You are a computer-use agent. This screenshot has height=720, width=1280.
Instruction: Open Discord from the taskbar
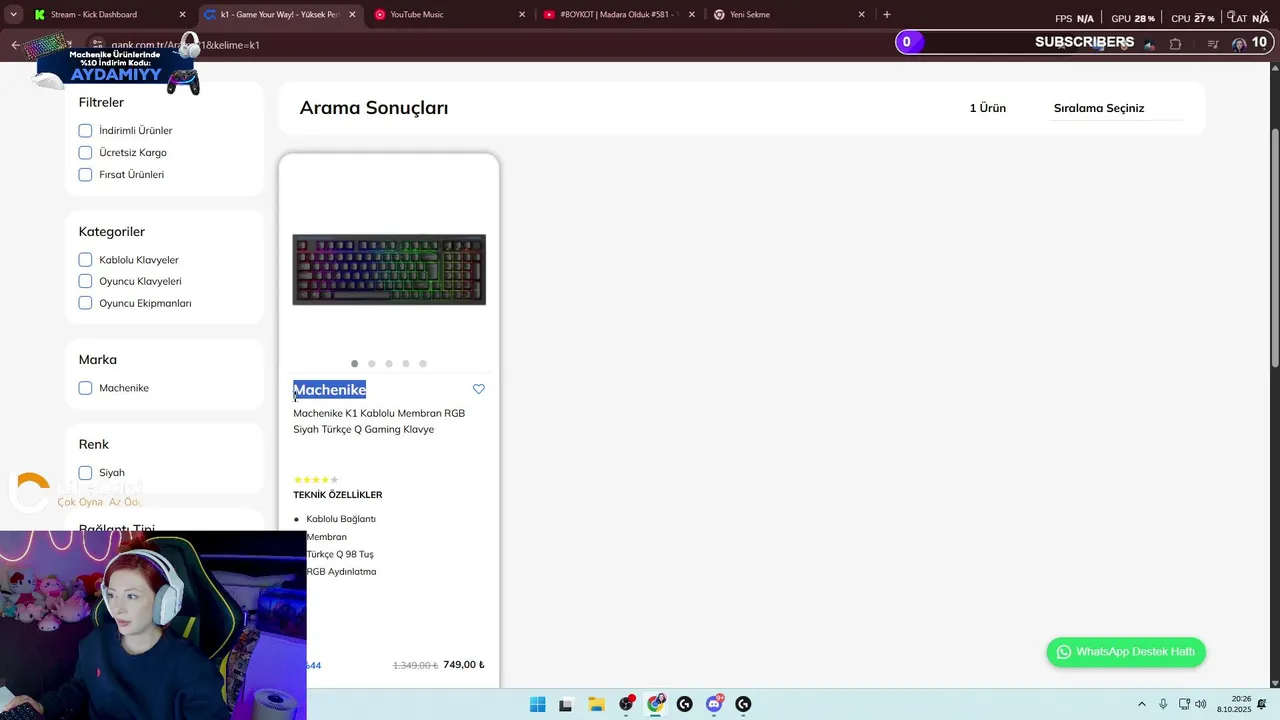[714, 704]
